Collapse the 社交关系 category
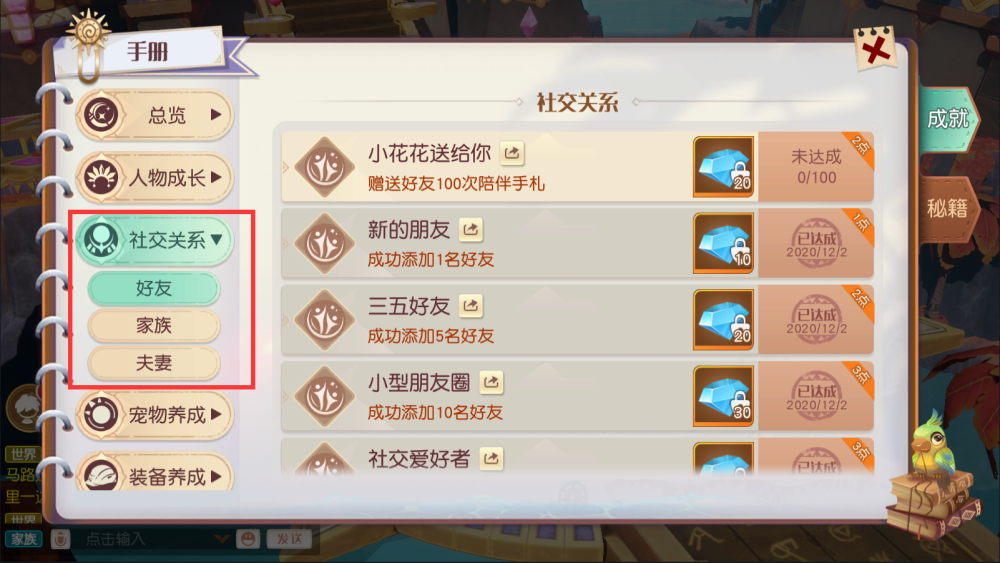1000x563 pixels. [x=154, y=240]
